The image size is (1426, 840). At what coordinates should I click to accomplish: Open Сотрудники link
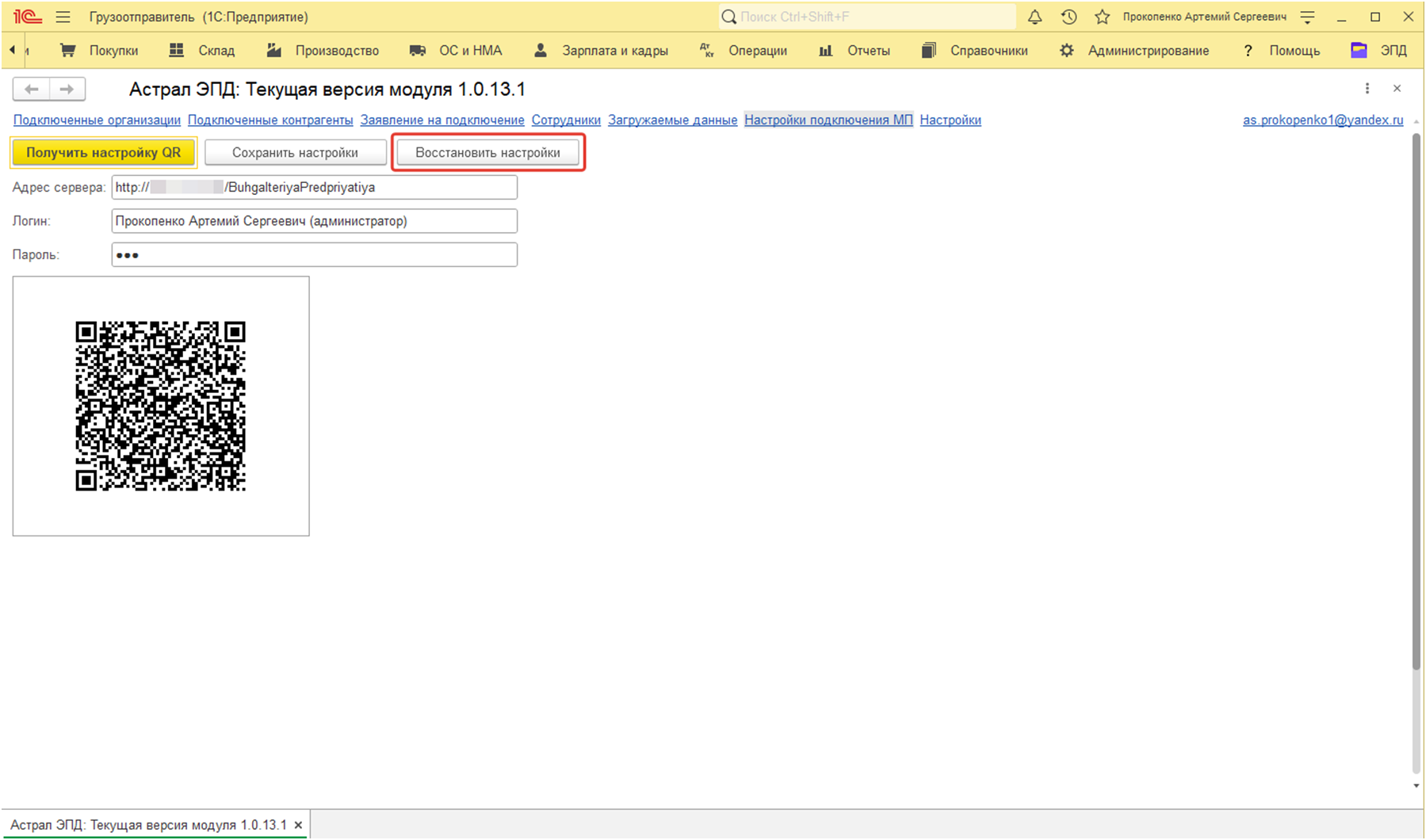click(x=566, y=120)
